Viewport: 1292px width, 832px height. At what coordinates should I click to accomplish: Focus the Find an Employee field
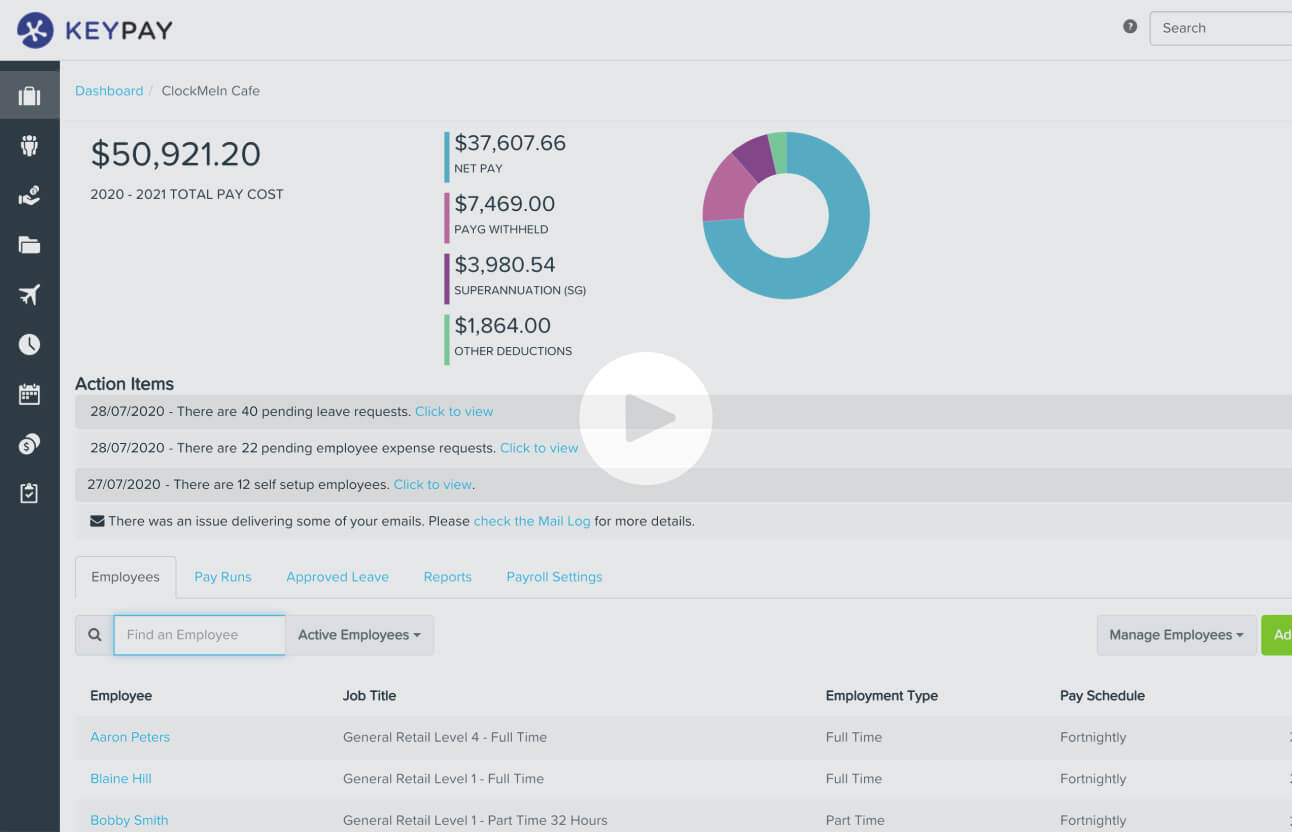pos(199,635)
